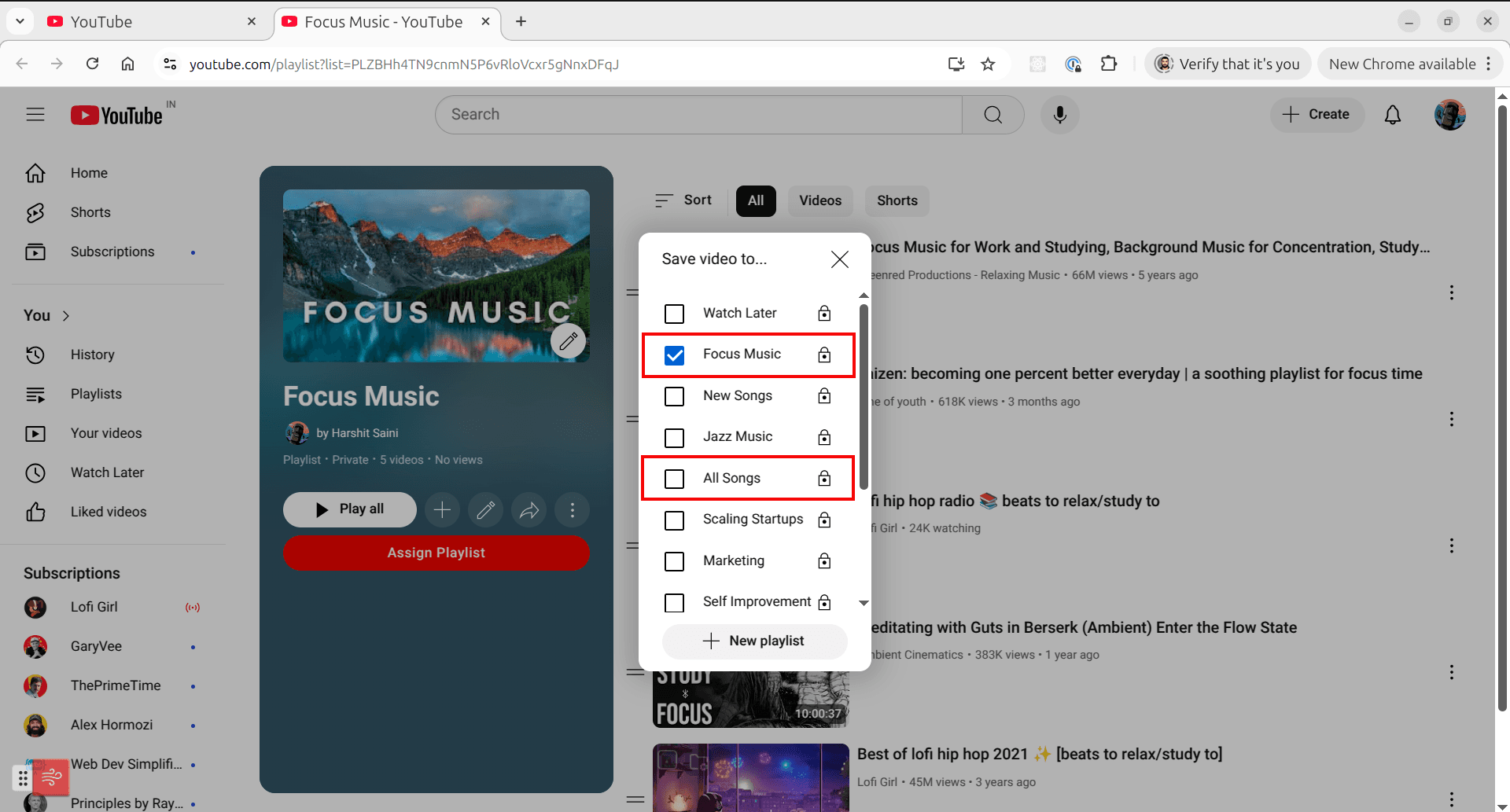The height and width of the screenshot is (812, 1510).
Task: Click the playlist list scroll-up arrow
Action: 864,296
